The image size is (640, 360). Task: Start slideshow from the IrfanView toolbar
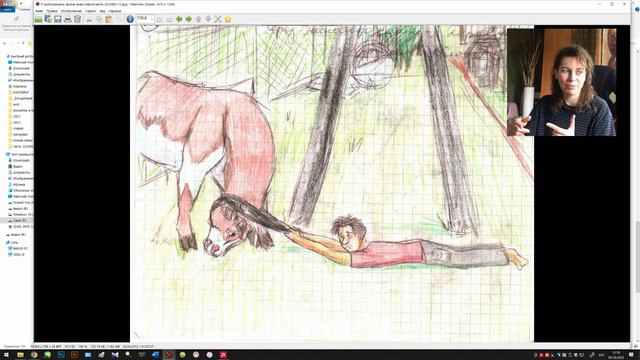point(48,19)
